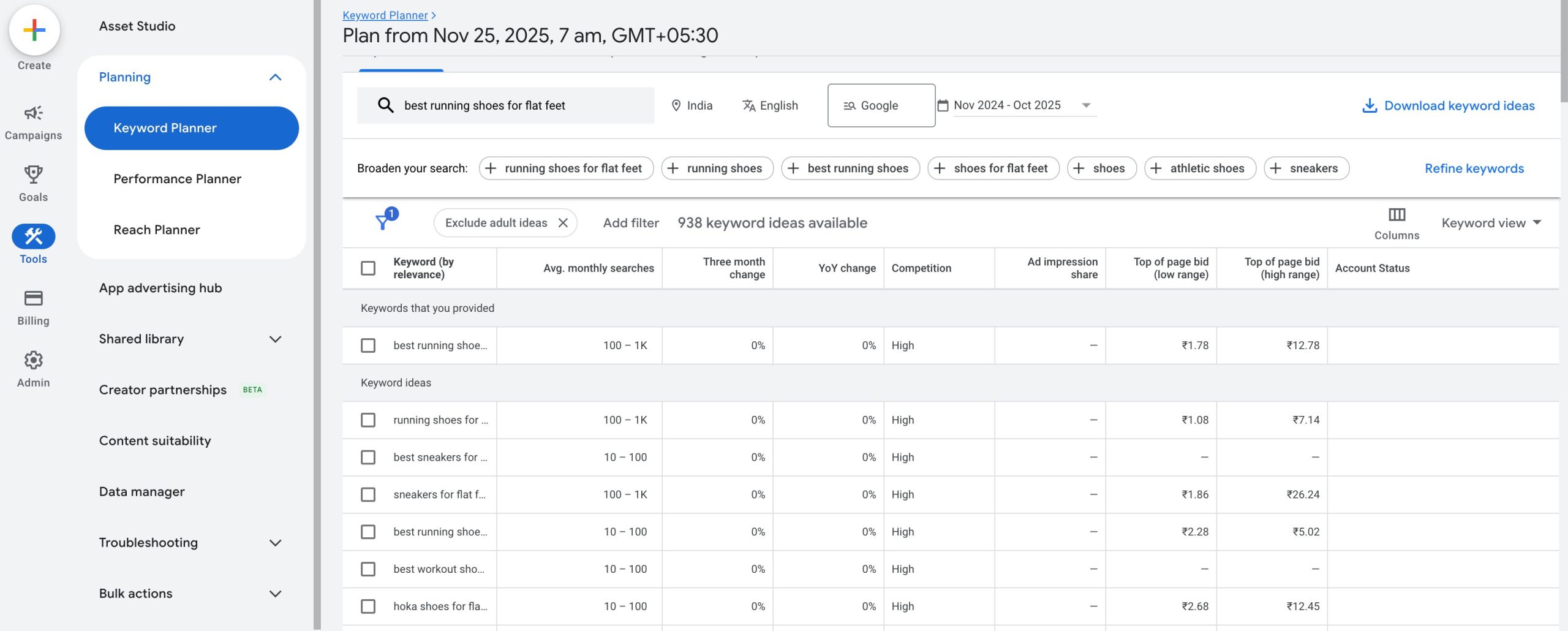The width and height of the screenshot is (1568, 631).
Task: Click Download keyword ideas
Action: [1448, 105]
